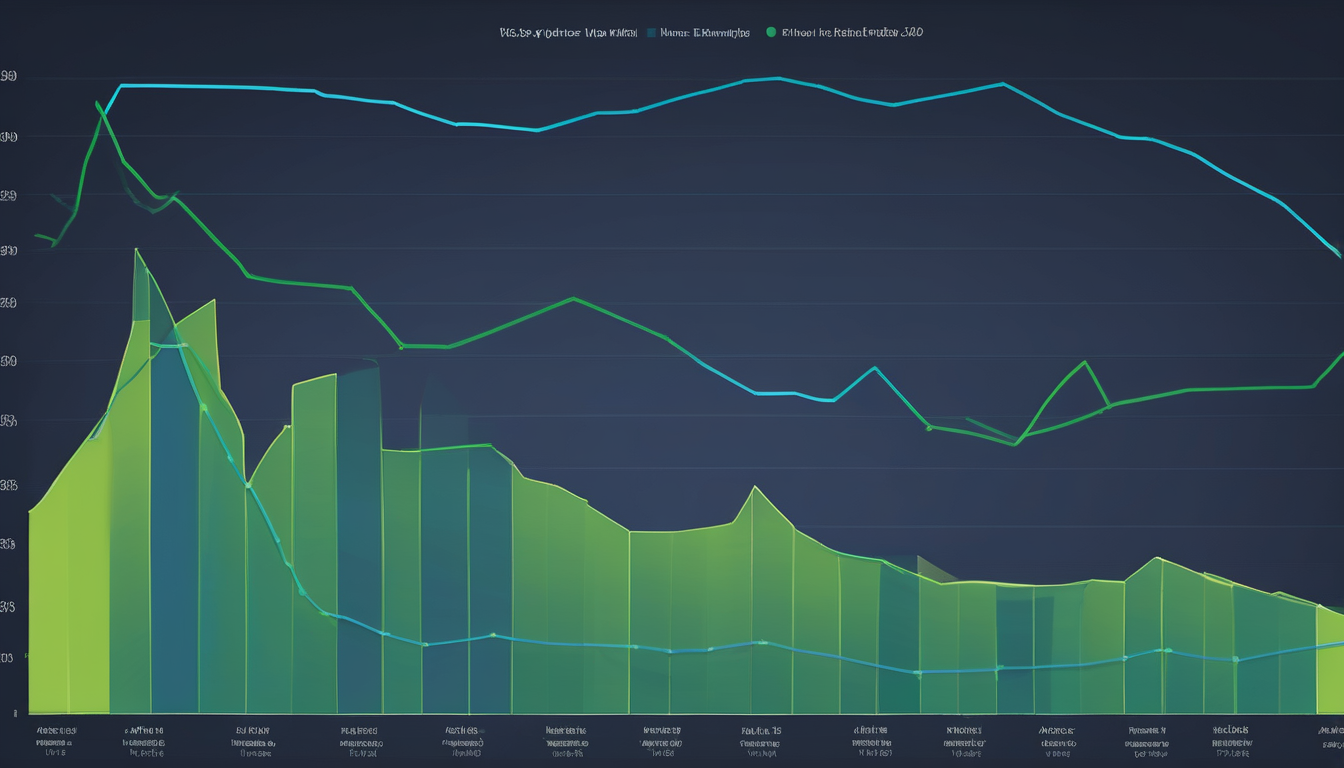Click the tallest peak of the green area
Image resolution: width=1344 pixels, height=768 pixels.
pyautogui.click(x=135, y=250)
